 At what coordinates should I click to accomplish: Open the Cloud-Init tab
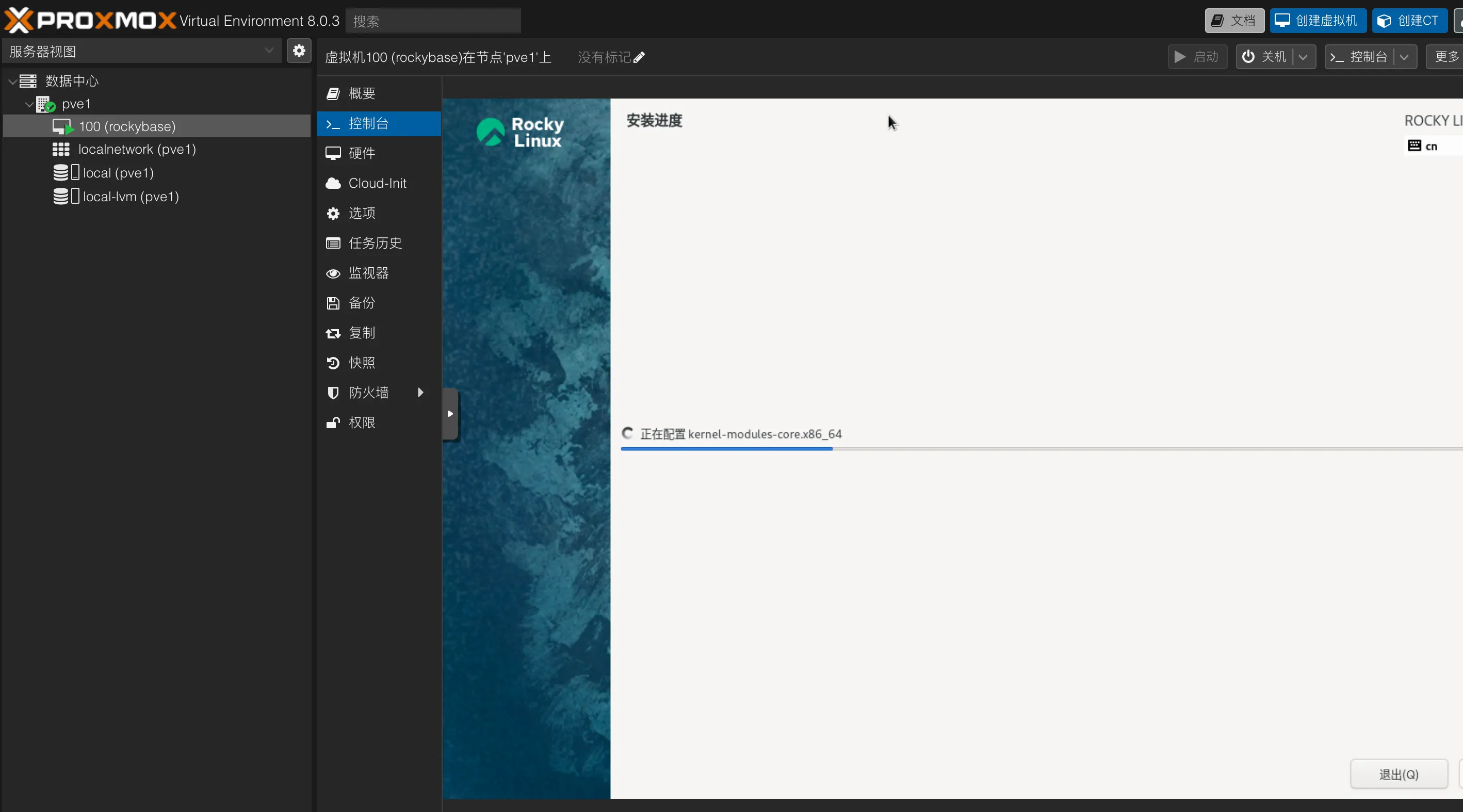[x=377, y=184]
